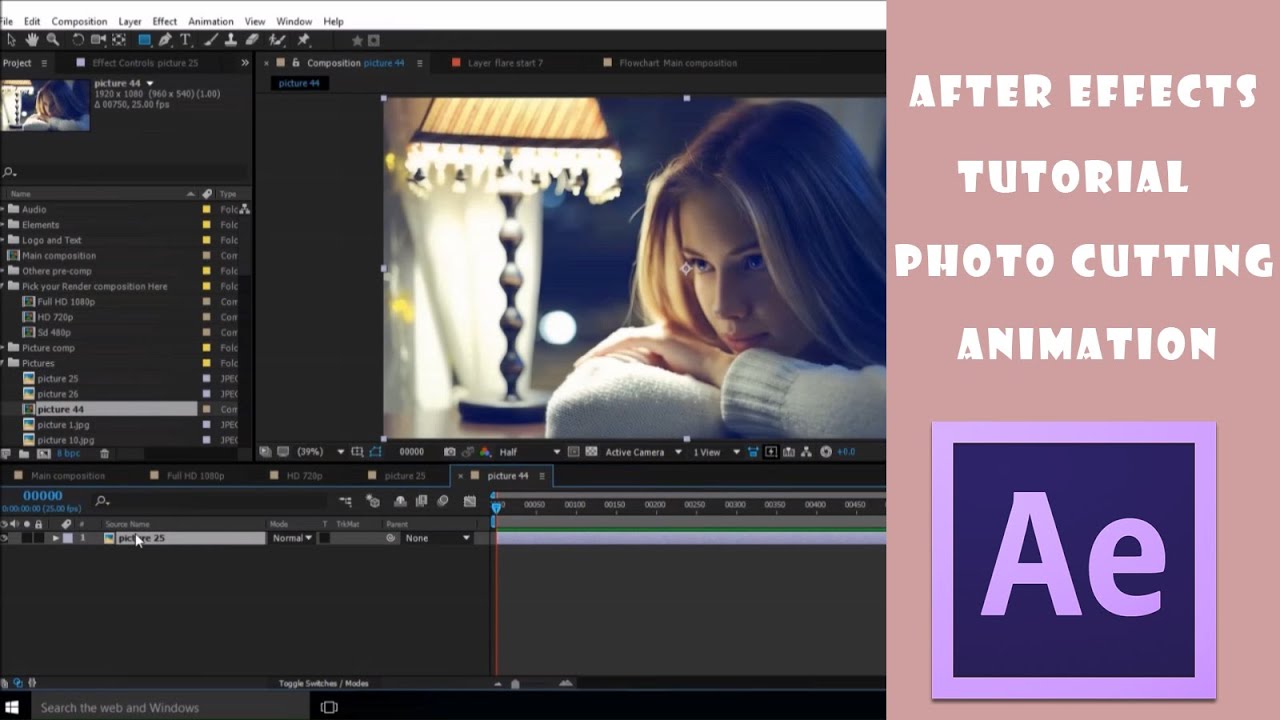Click Toggle Switches / Modes button
Viewport: 1280px width, 720px height.
click(323, 684)
